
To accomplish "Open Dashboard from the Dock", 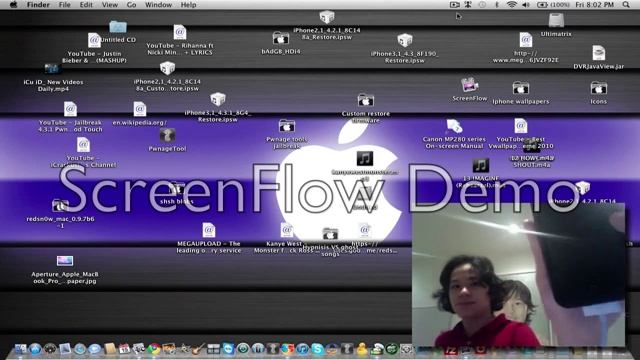I will pyautogui.click(x=50, y=349).
